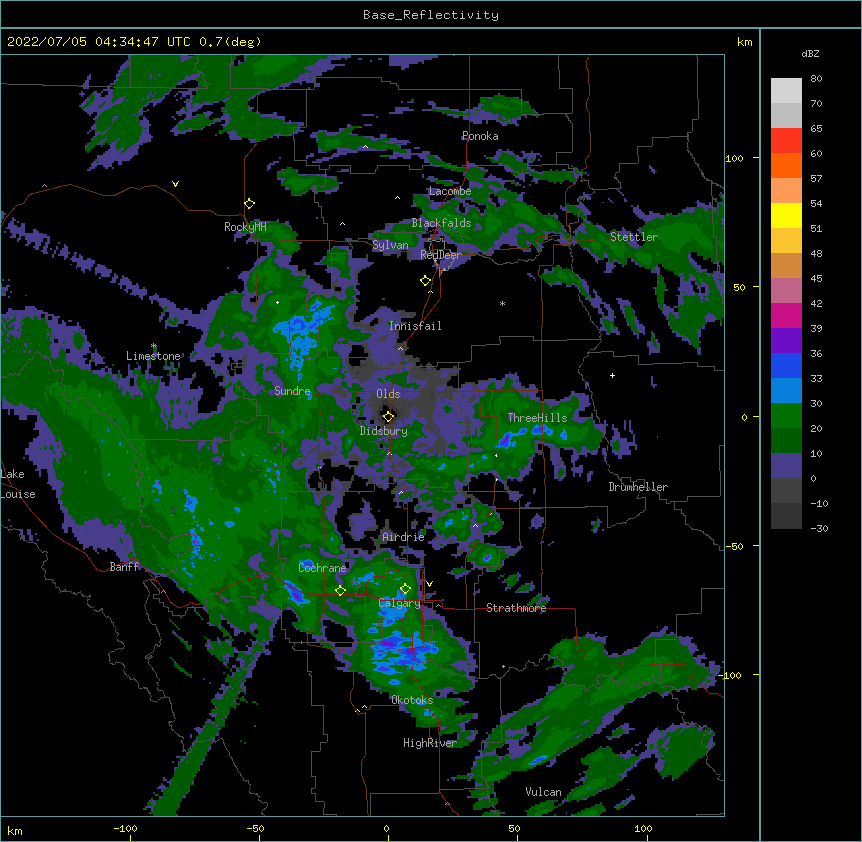This screenshot has width=862, height=842.
Task: Click the yellow diamond marker just above Calgary label
Action: point(406,589)
